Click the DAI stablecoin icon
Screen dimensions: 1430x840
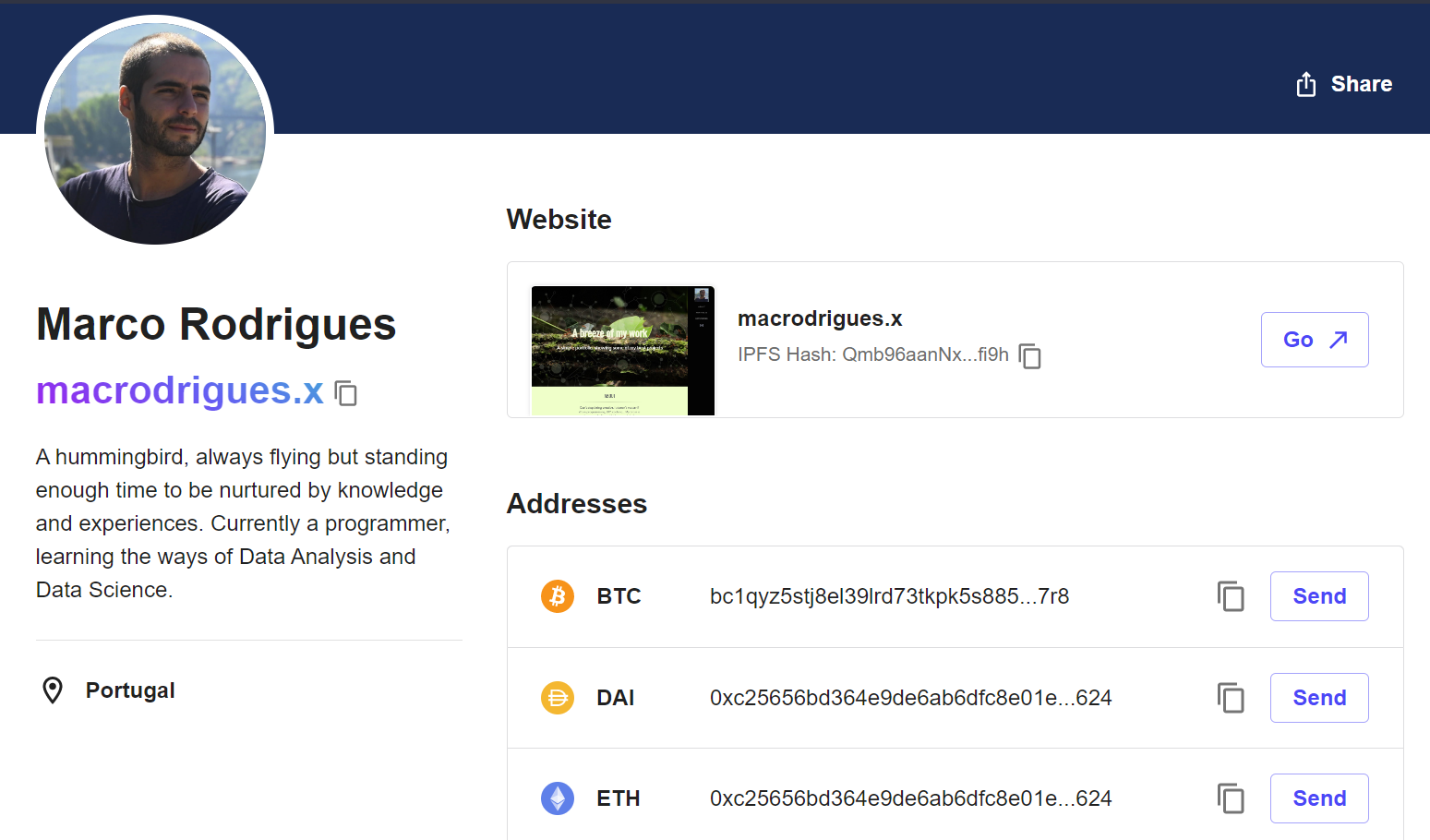click(558, 698)
